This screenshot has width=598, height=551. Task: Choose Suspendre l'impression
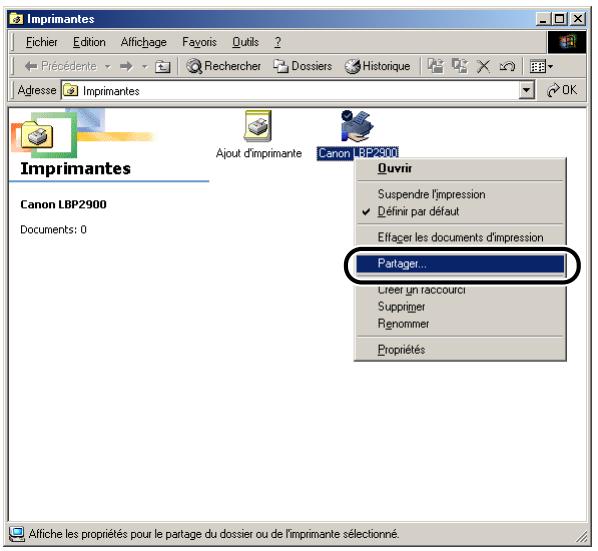(460, 194)
